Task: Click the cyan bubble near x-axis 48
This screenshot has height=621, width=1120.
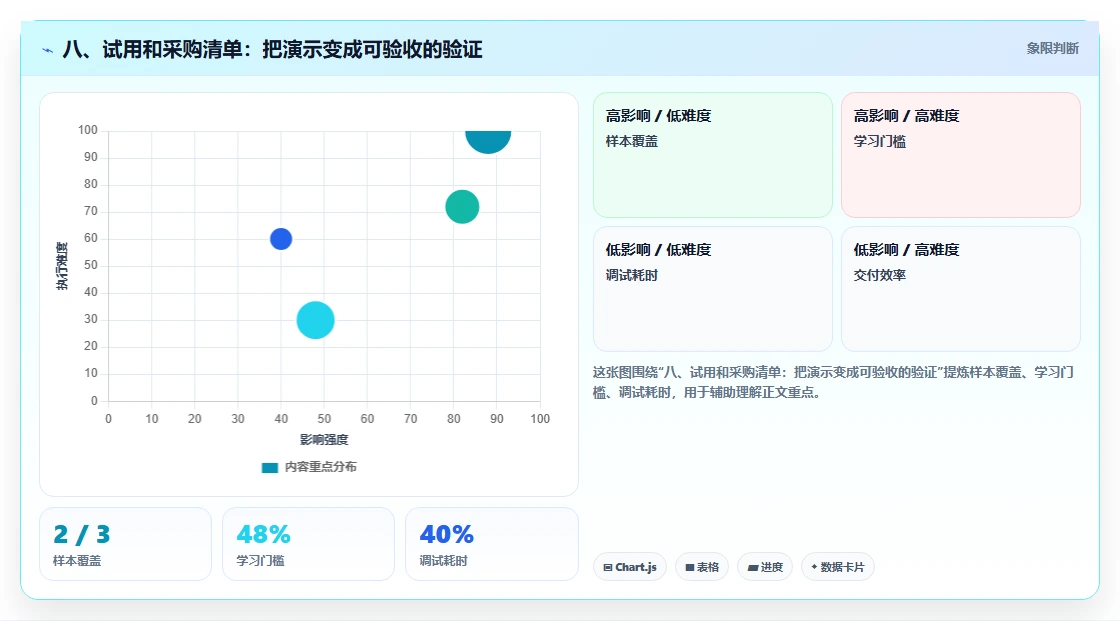Action: (316, 320)
